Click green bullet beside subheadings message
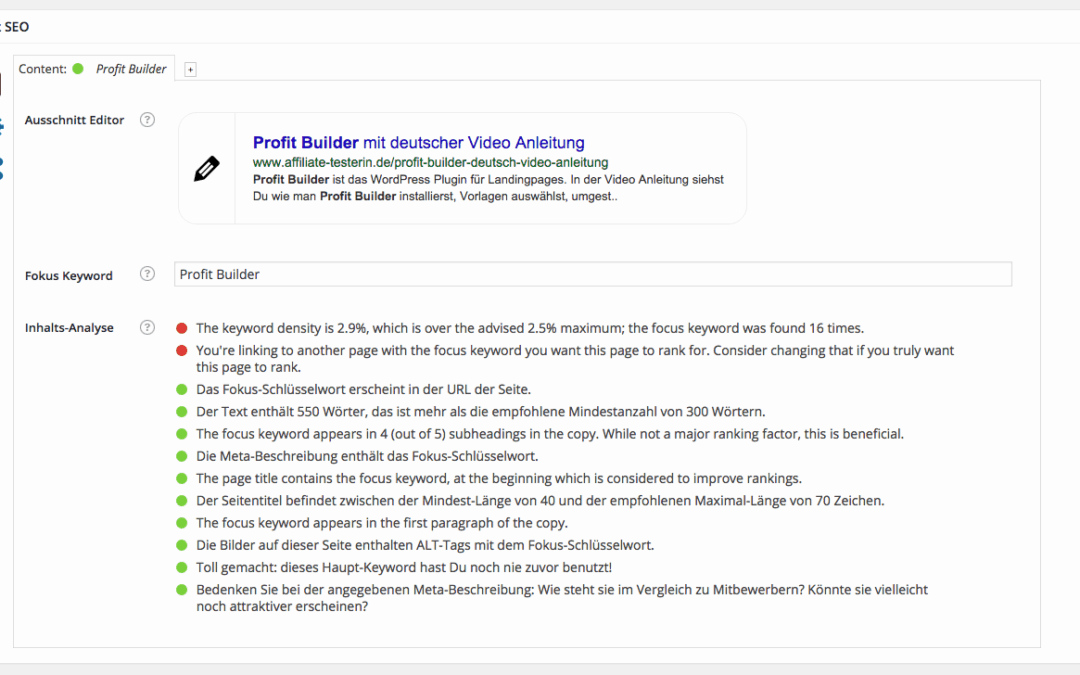 [x=182, y=434]
